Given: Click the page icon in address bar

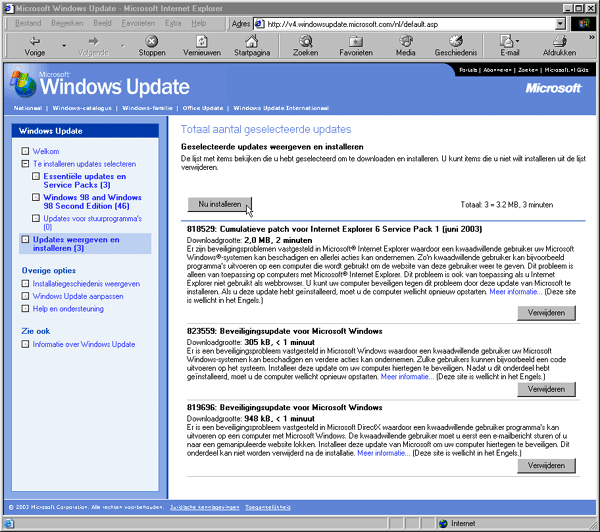Looking at the screenshot, I should point(259,24).
